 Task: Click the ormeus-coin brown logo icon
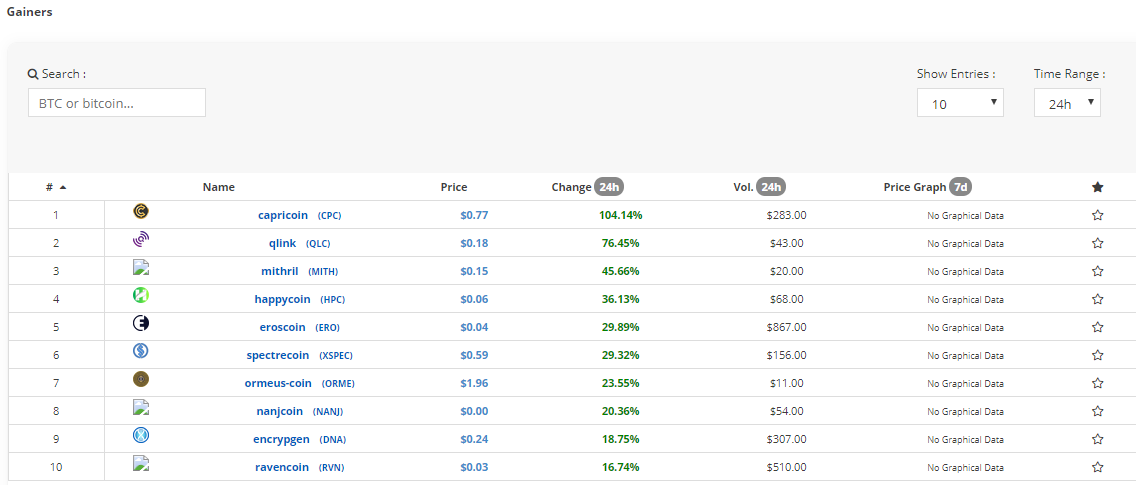[x=141, y=379]
